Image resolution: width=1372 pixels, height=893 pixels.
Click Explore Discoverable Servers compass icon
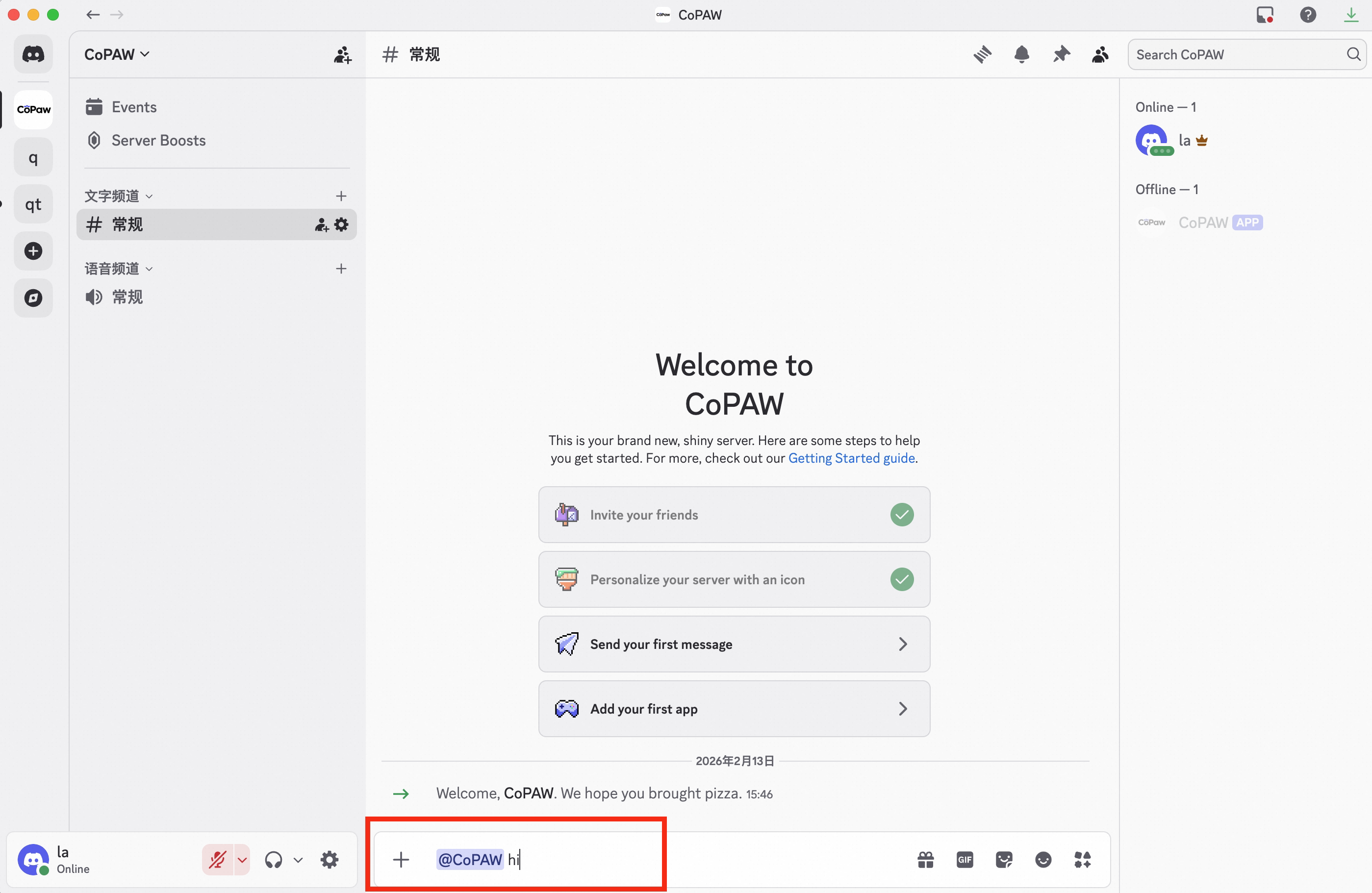pos(33,298)
